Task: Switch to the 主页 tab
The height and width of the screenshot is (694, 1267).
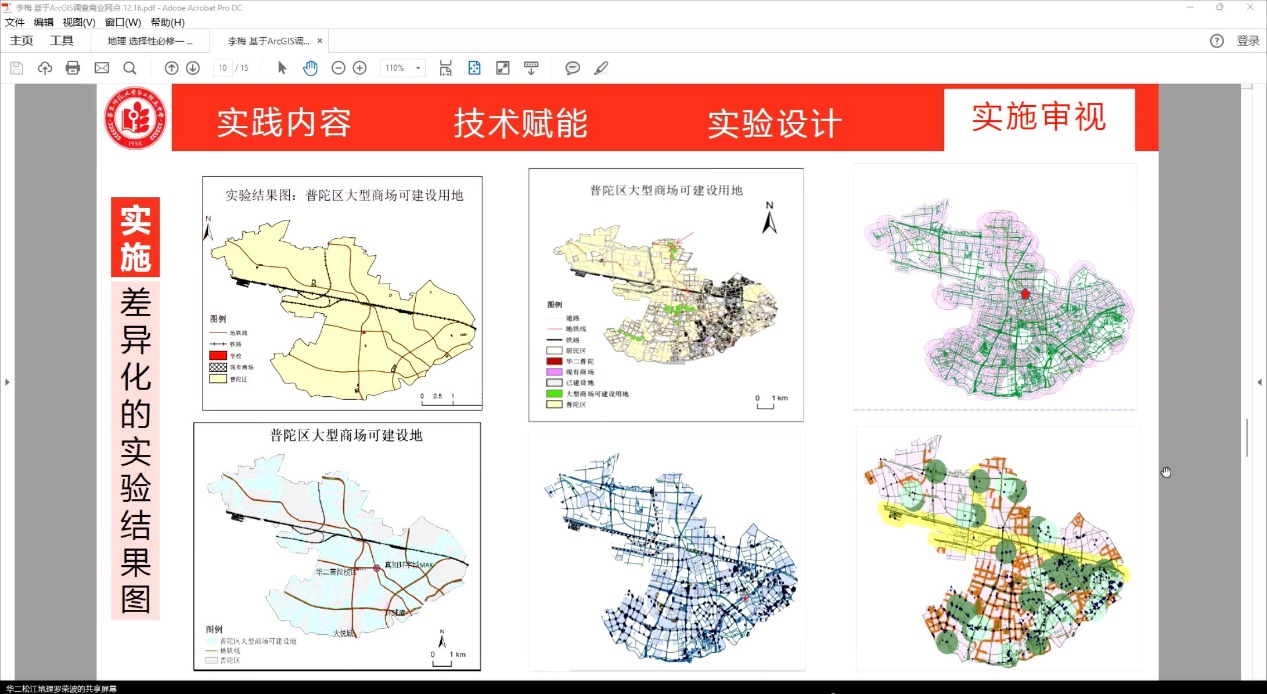Action: point(22,41)
